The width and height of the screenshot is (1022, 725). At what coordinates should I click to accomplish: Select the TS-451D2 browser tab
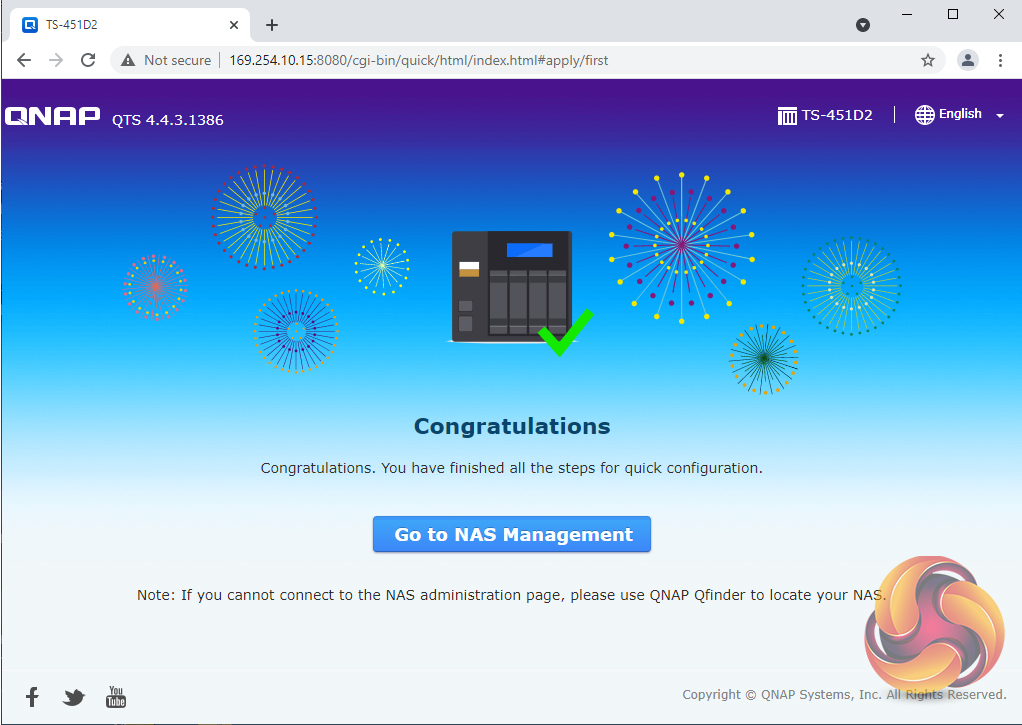(130, 25)
